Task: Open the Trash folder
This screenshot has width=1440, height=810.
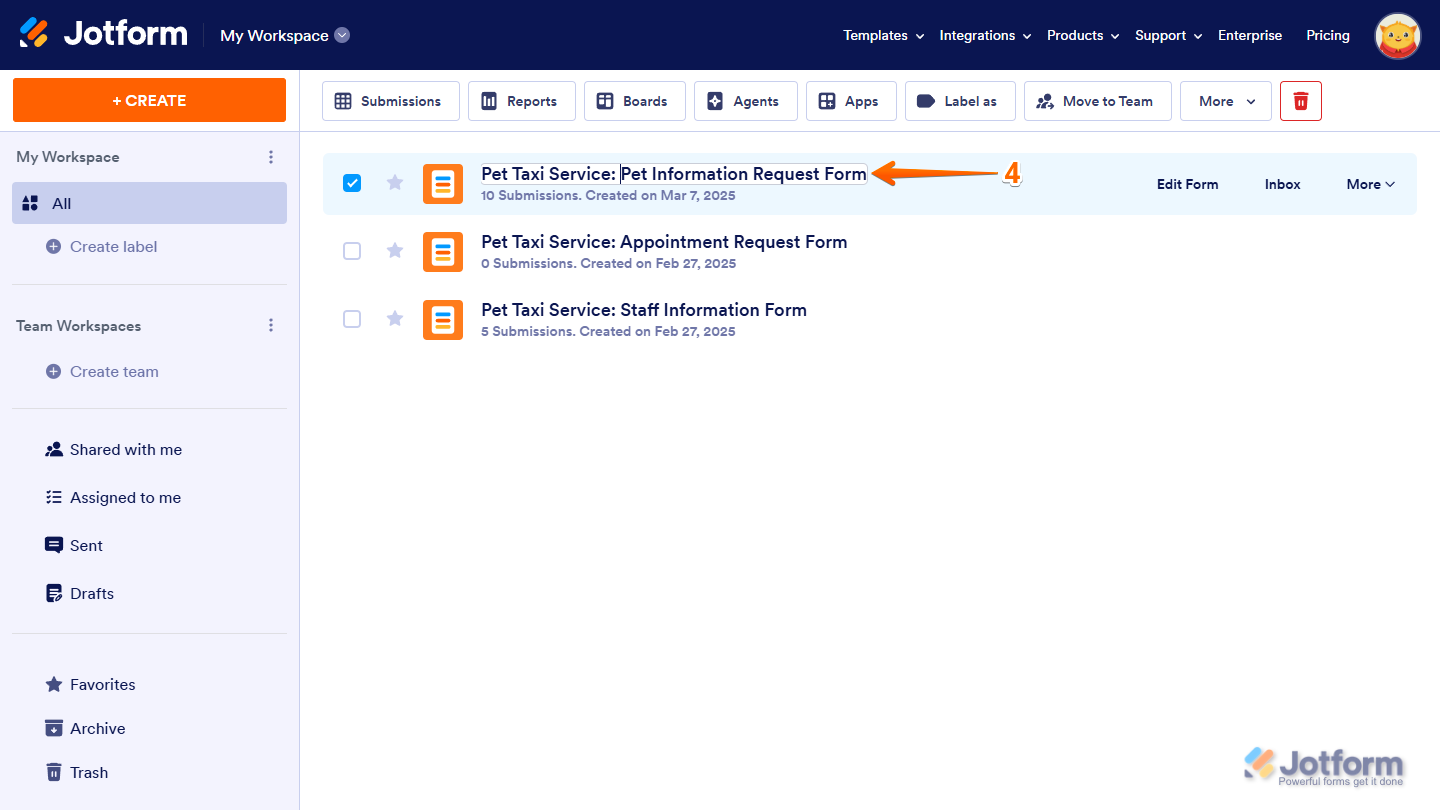Action: (x=77, y=773)
